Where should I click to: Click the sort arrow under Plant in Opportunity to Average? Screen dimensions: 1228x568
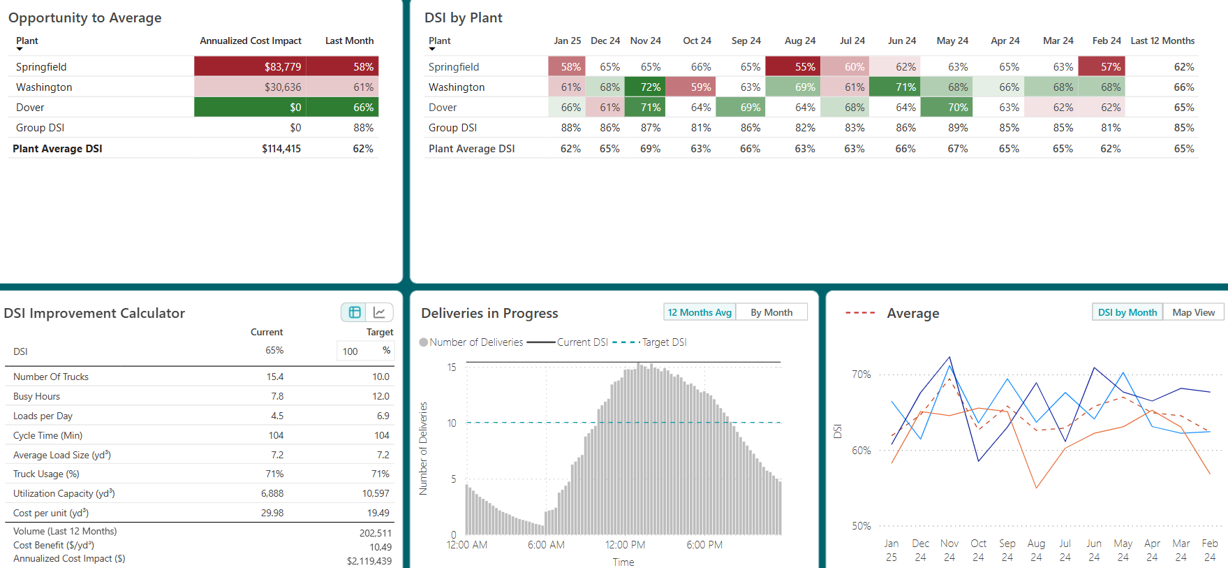tap(19, 49)
